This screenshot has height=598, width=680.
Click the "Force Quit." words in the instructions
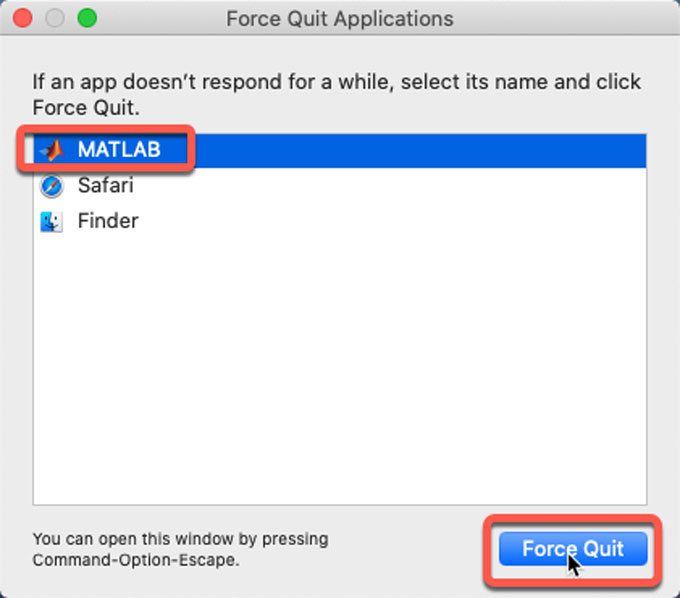86,108
